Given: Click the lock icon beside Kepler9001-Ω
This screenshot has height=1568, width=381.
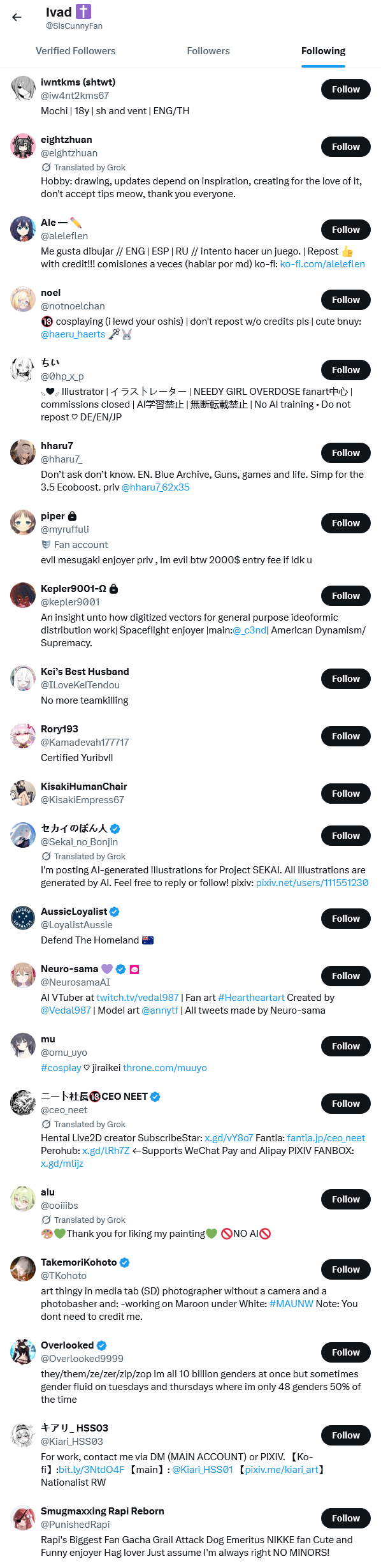Looking at the screenshot, I should [114, 589].
